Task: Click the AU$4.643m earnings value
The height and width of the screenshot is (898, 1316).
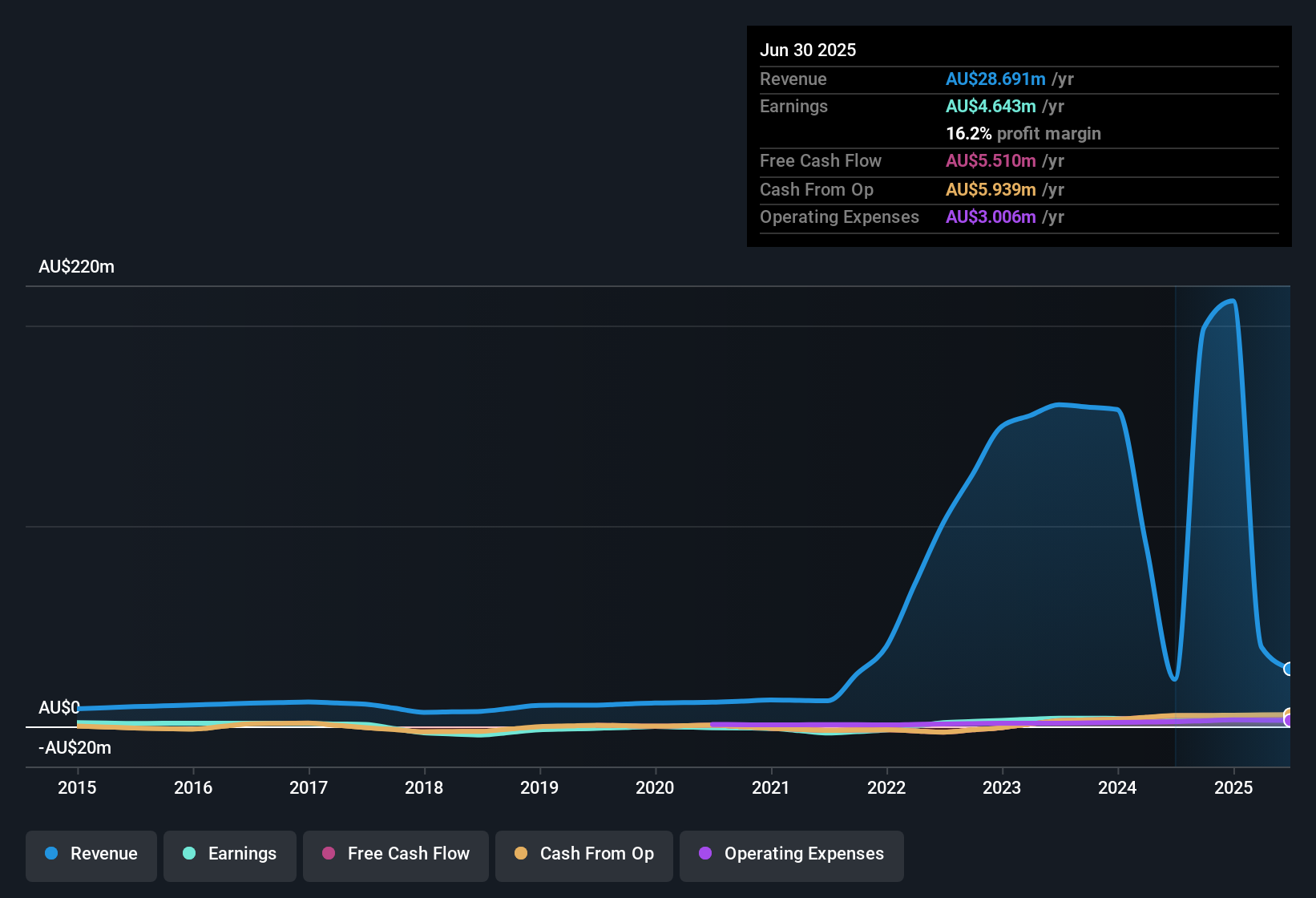Action: [991, 106]
